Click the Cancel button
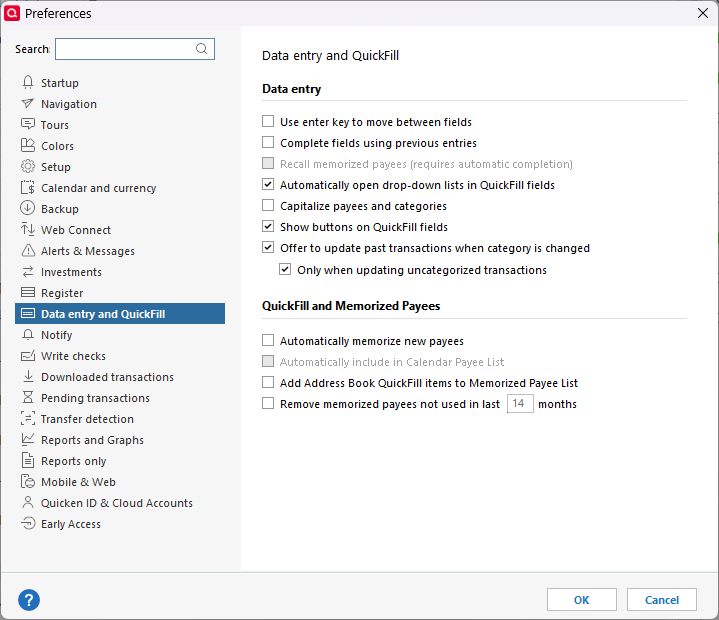Image resolution: width=719 pixels, height=620 pixels. [661, 600]
